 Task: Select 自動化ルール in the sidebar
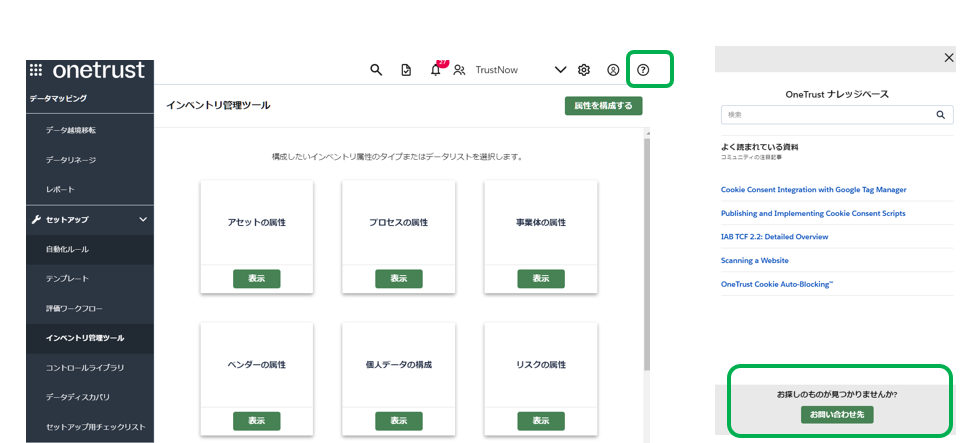click(68, 249)
